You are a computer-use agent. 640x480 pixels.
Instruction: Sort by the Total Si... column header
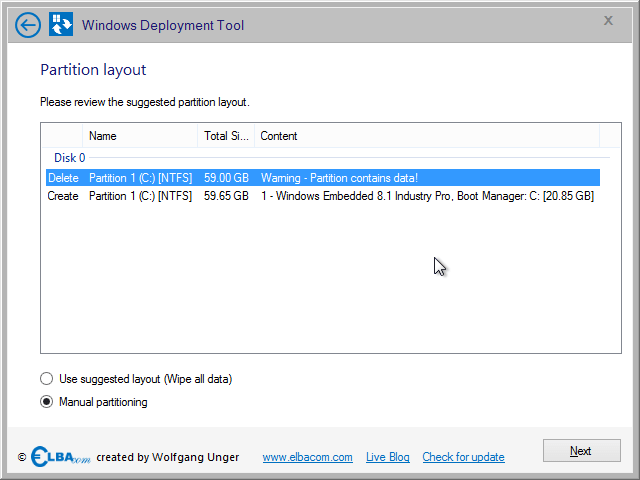pos(226,136)
